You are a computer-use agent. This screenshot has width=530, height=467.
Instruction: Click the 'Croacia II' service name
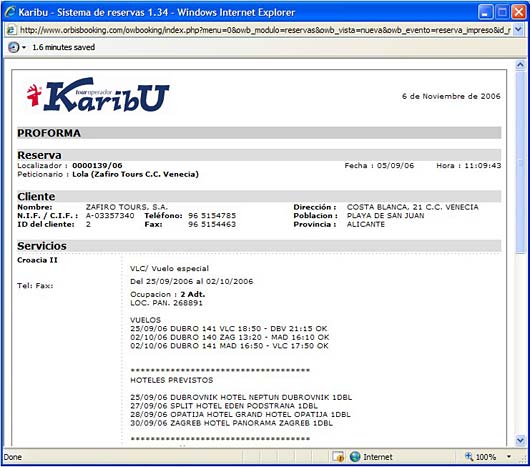pyautogui.click(x=37, y=260)
